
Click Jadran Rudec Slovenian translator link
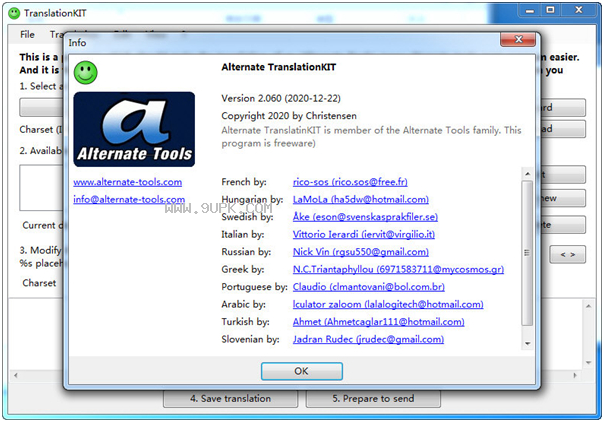coord(368,339)
